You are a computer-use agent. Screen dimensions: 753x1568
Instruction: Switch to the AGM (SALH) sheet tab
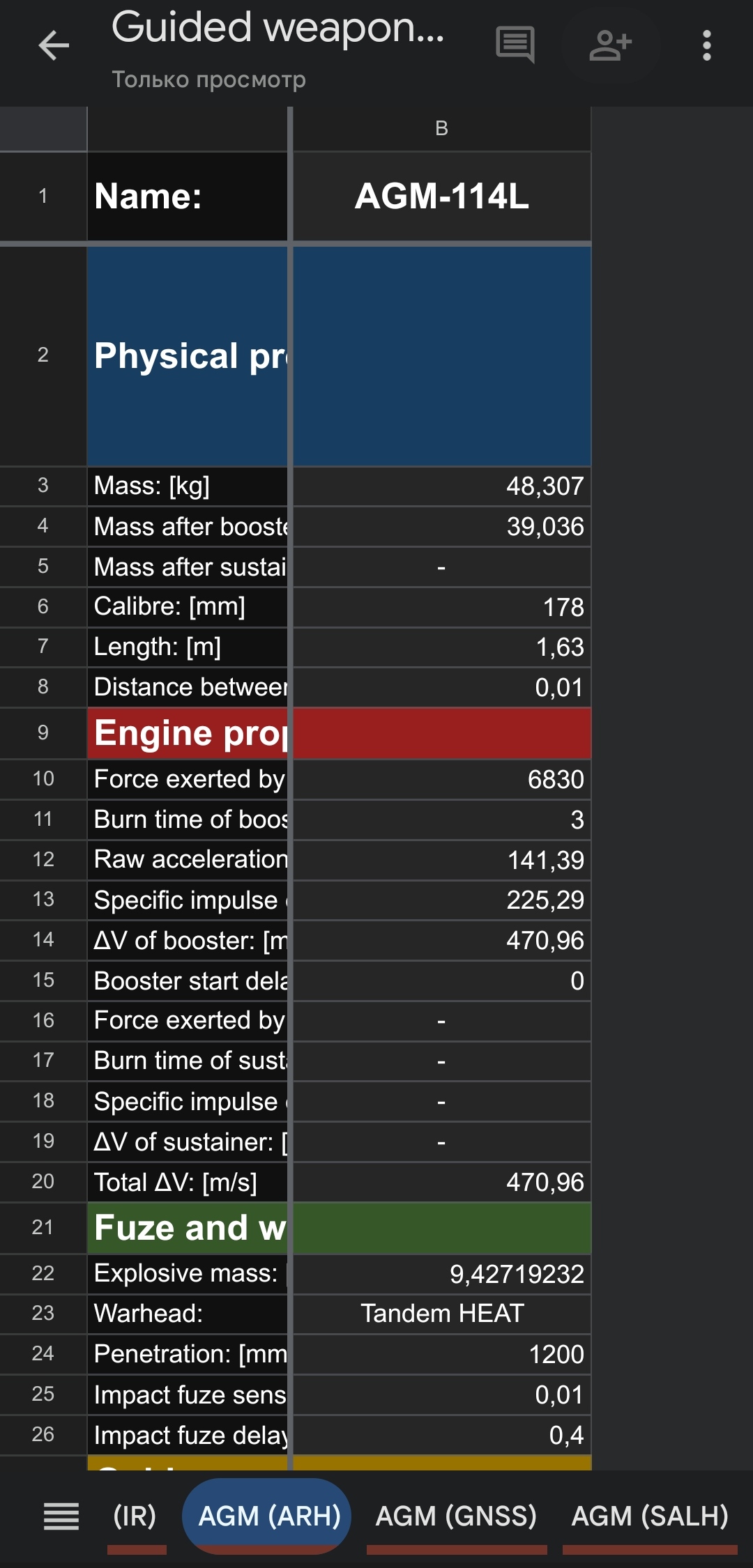click(650, 1516)
